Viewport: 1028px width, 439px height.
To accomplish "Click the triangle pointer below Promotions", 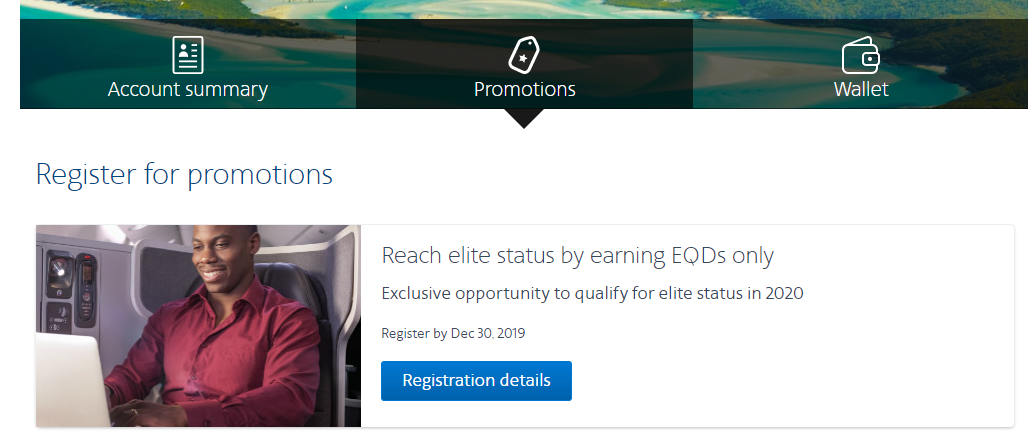I will (x=524, y=118).
